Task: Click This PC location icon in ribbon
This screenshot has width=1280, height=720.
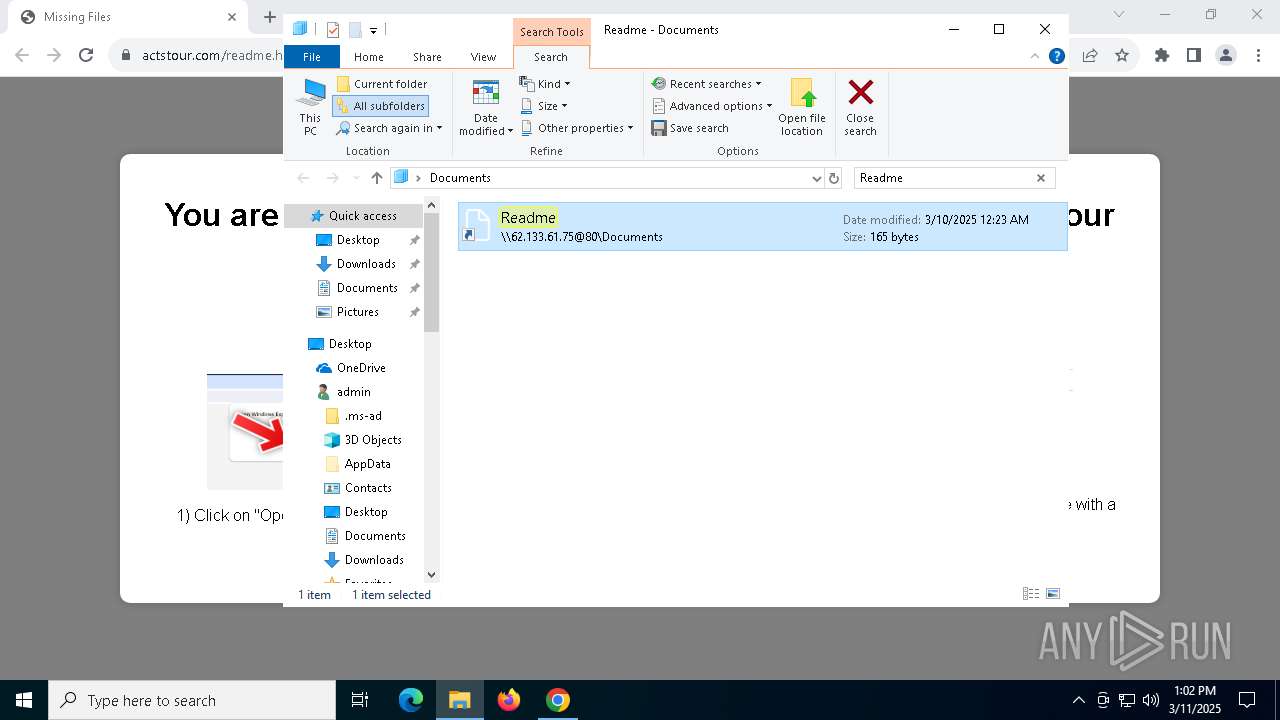Action: point(310,108)
